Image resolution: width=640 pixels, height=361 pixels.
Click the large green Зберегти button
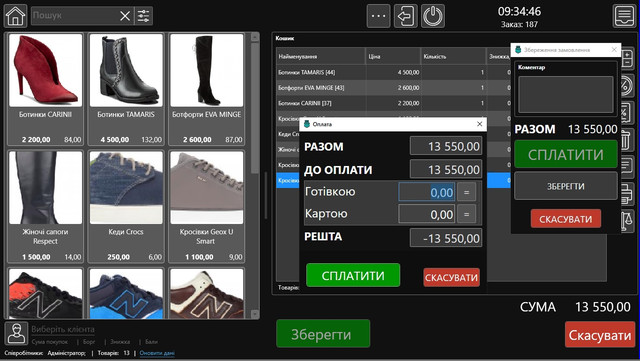(323, 334)
